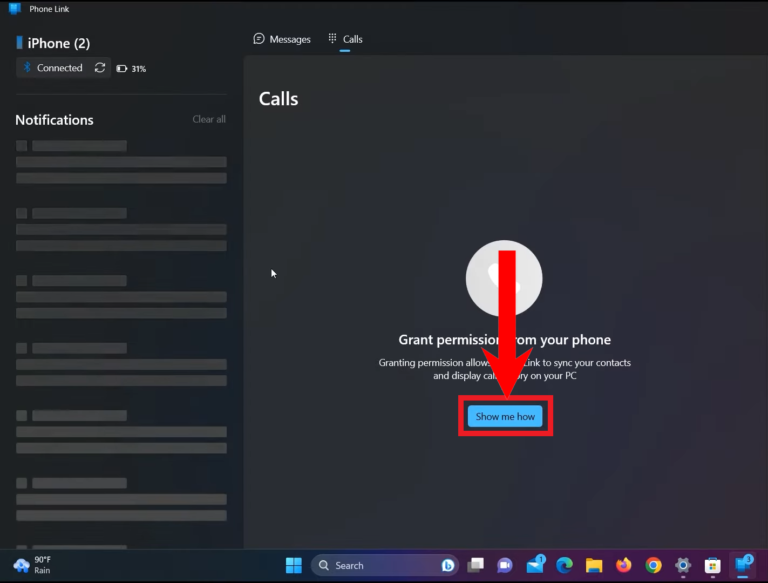Launch Firefox from the taskbar
The image size is (768, 583).
click(x=624, y=565)
